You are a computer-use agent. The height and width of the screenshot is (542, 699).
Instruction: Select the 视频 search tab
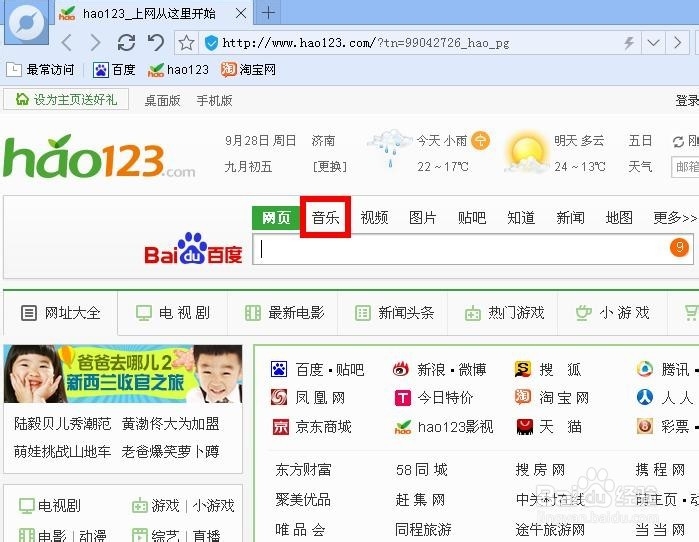point(374,218)
